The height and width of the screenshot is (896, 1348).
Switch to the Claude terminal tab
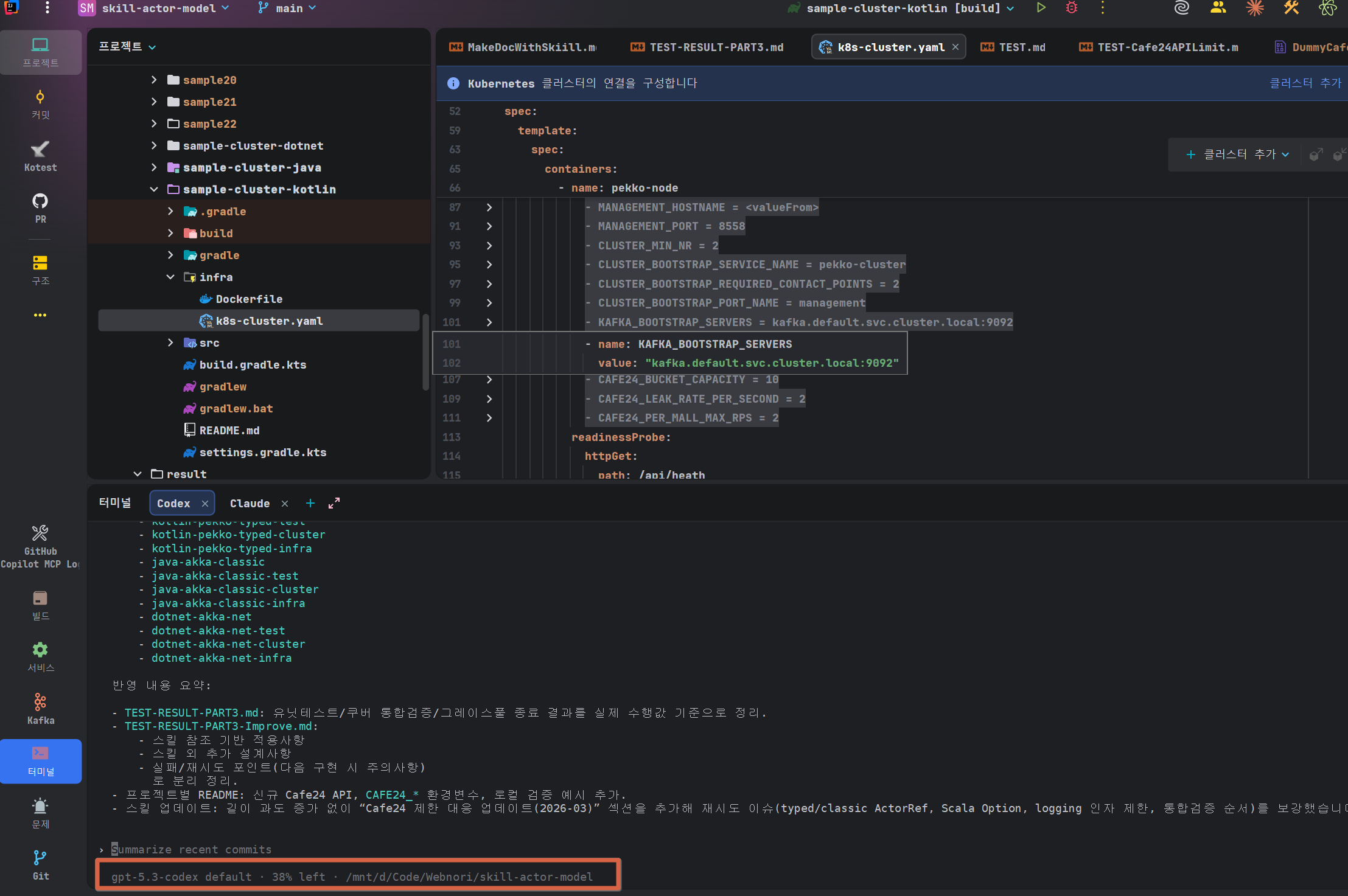tap(250, 503)
